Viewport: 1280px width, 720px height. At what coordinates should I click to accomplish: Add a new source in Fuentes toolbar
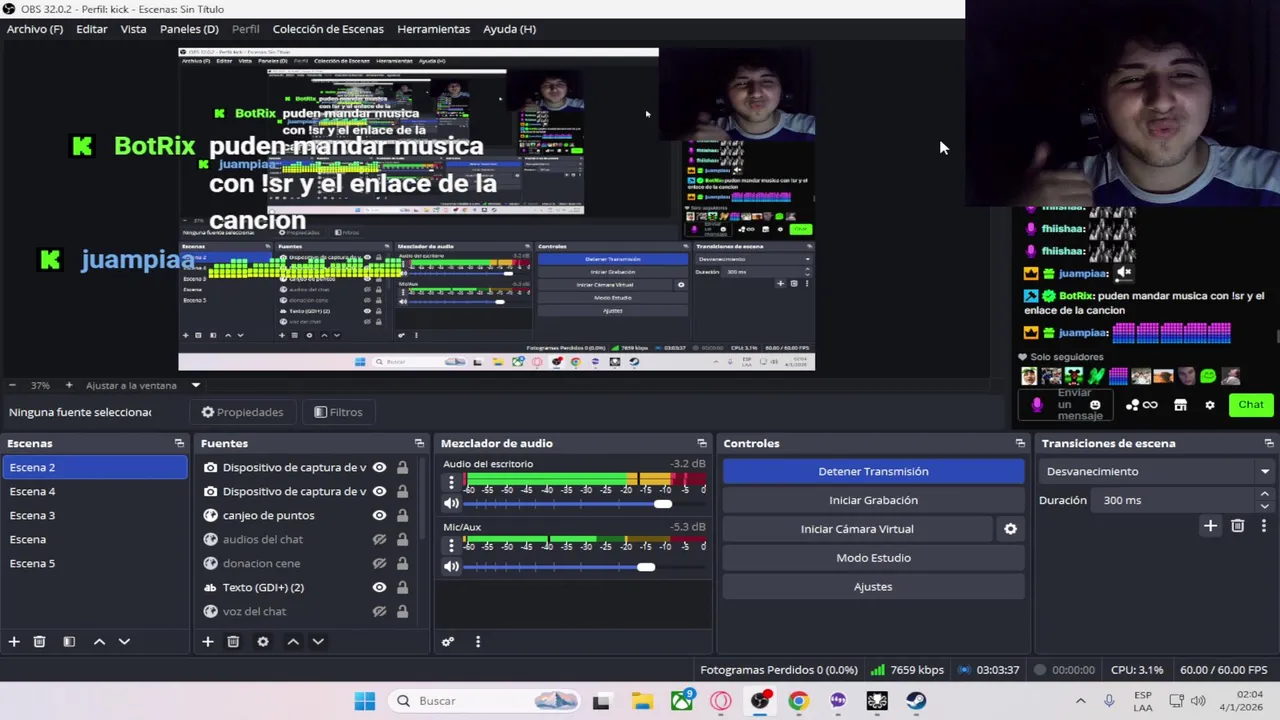(x=208, y=641)
